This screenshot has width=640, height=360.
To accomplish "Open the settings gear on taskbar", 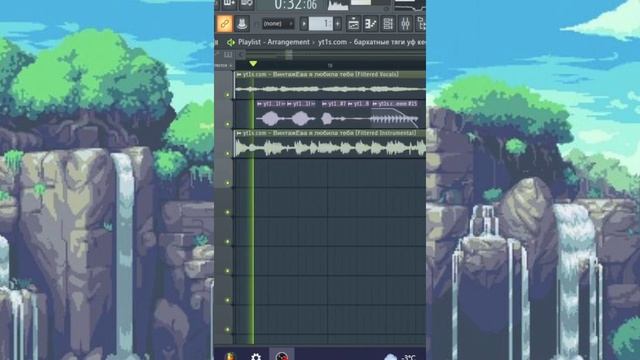I will pyautogui.click(x=256, y=357).
